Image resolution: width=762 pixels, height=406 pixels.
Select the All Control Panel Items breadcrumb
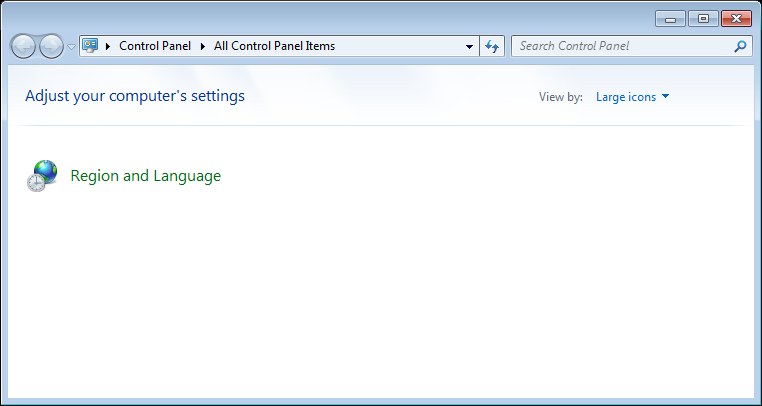pyautogui.click(x=274, y=46)
